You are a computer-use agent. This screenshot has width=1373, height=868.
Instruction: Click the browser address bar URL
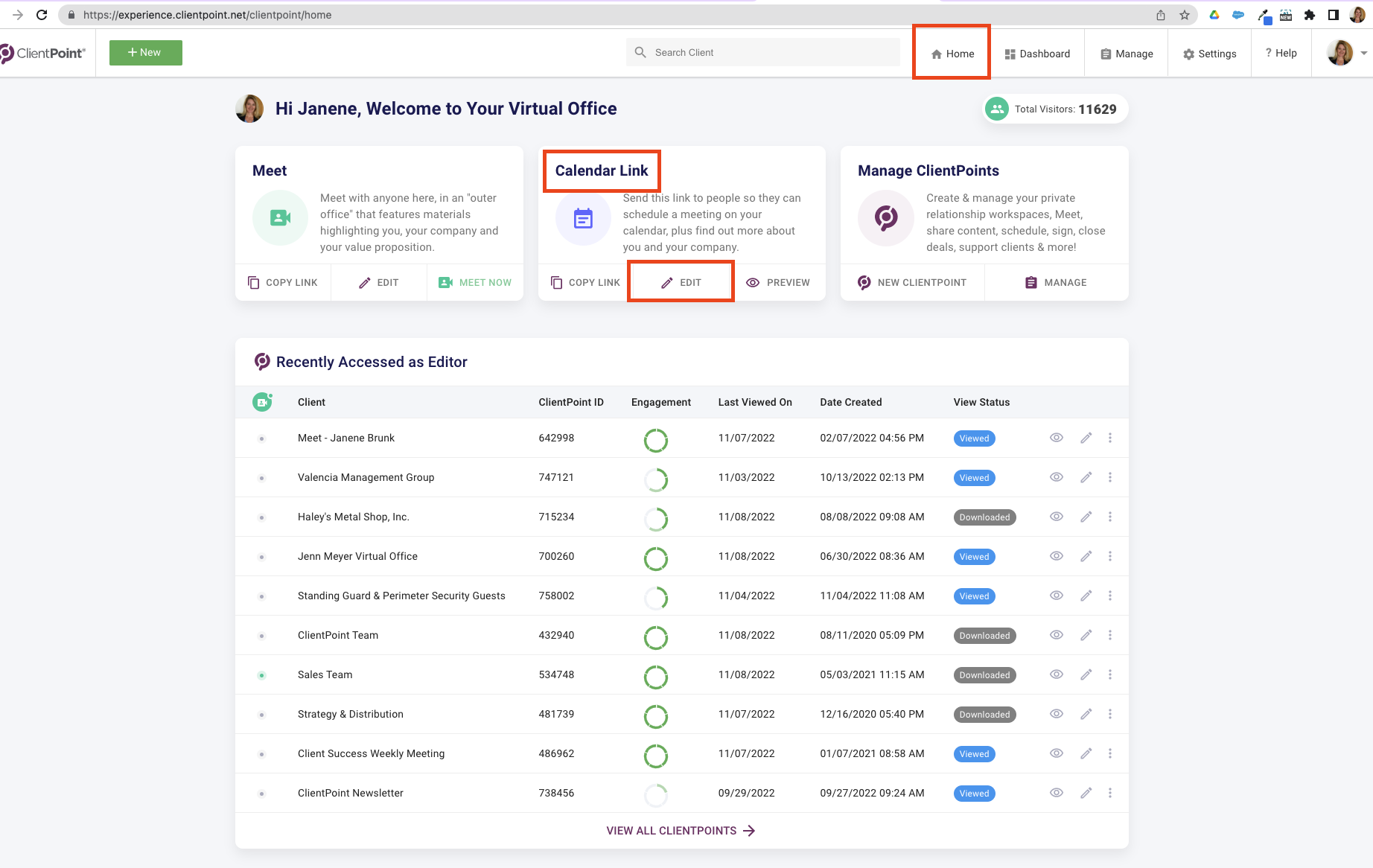pos(207,15)
